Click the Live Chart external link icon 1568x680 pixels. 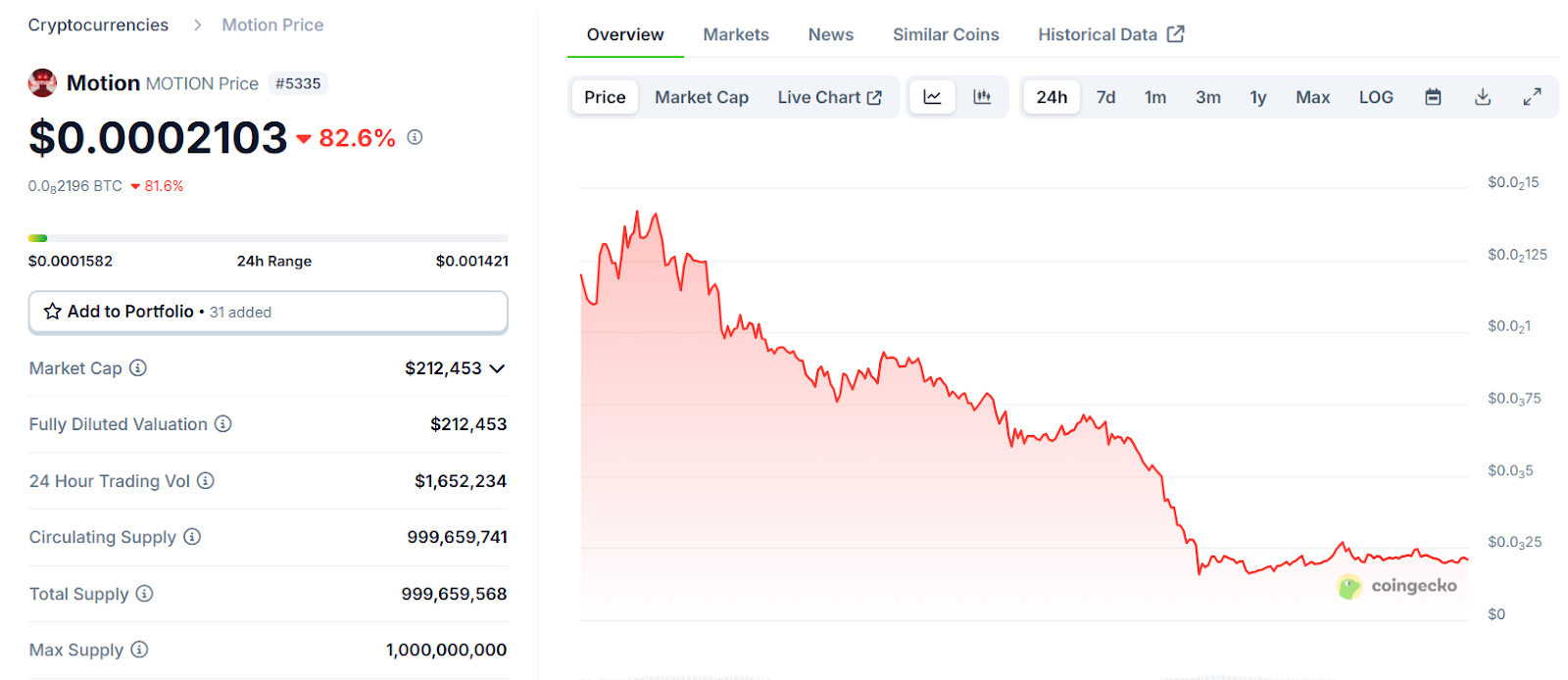point(874,98)
